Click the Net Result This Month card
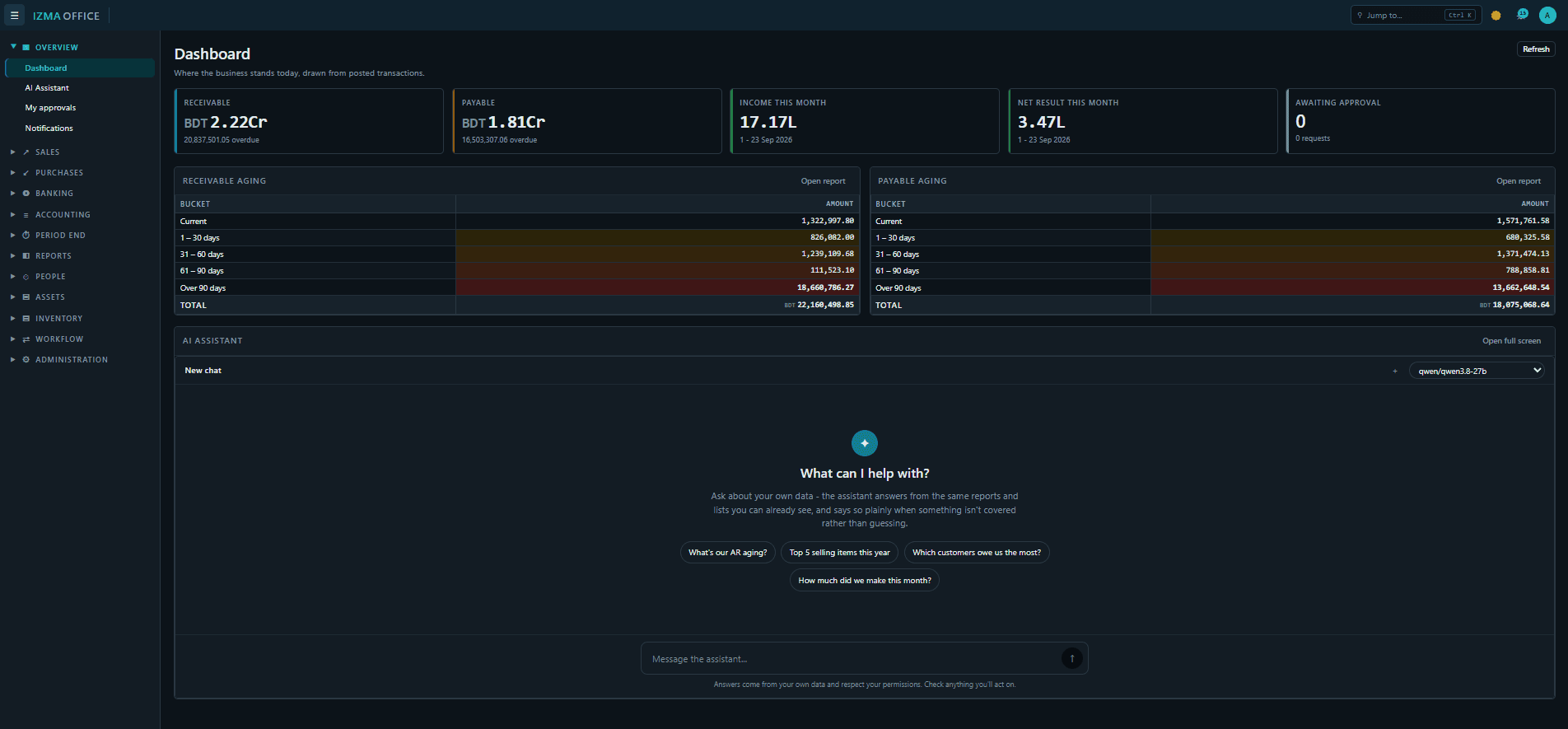 [1142, 121]
